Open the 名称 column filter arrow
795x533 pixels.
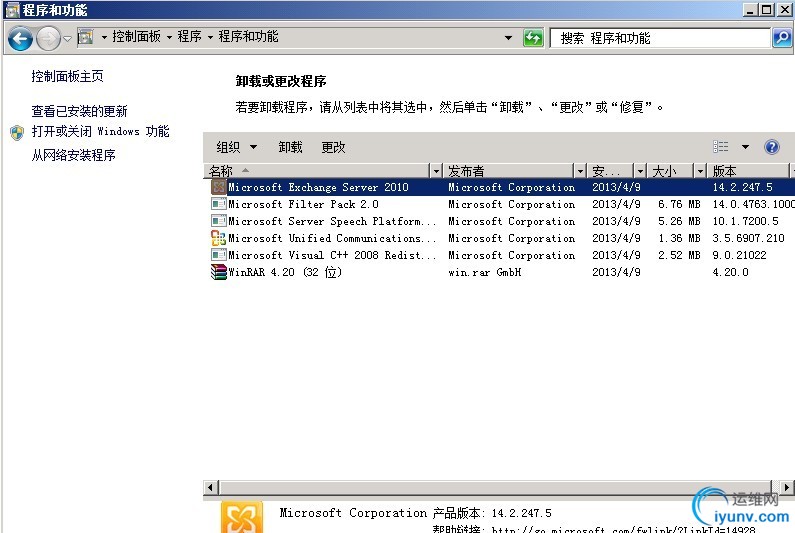436,171
